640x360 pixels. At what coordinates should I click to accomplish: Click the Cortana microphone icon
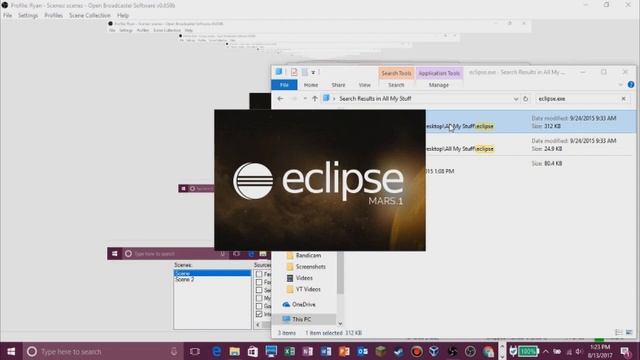click(x=174, y=351)
